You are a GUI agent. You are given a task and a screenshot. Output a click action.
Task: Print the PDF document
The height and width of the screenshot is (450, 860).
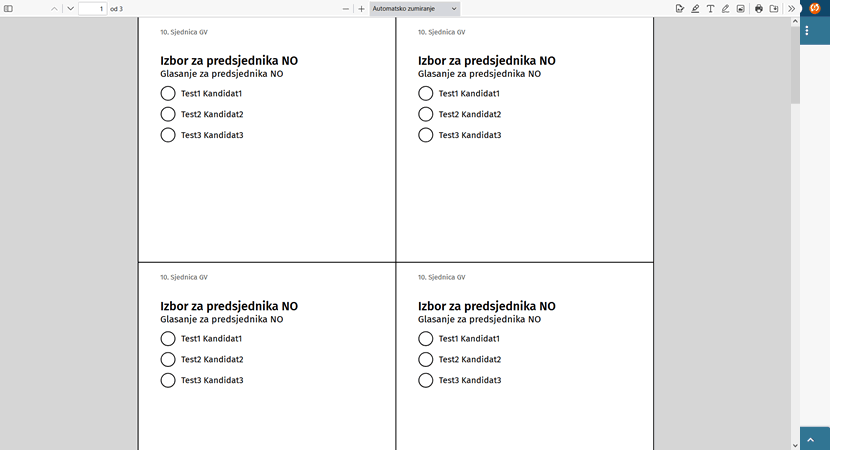point(758,8)
